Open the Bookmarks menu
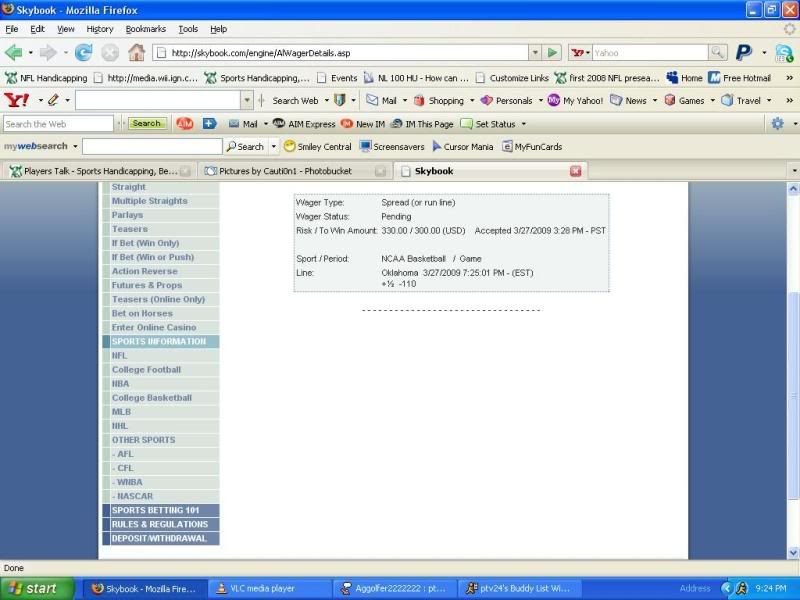Screen dimensions: 800x600 coord(145,29)
